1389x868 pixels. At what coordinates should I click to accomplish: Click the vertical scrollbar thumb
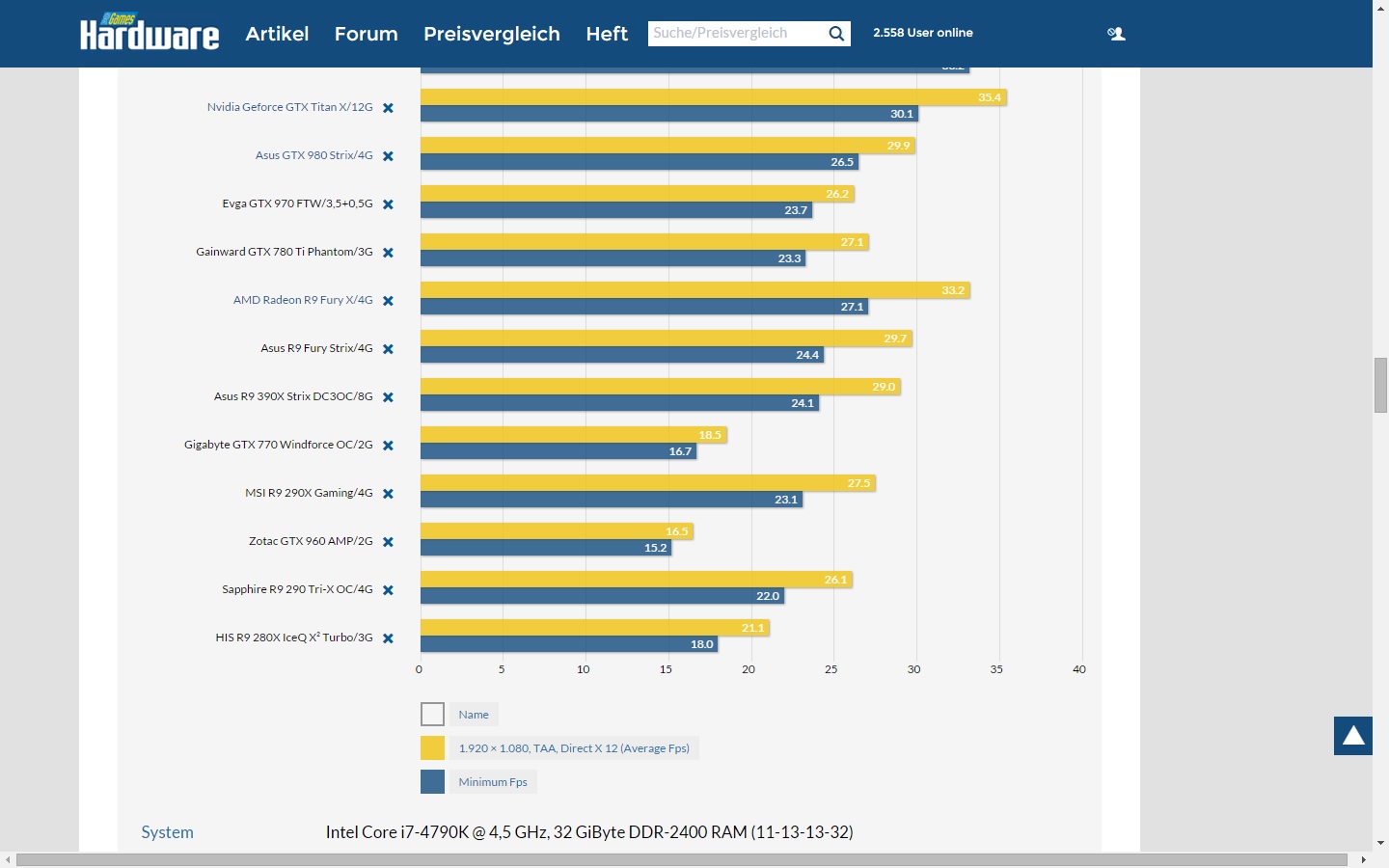pyautogui.click(x=1380, y=385)
